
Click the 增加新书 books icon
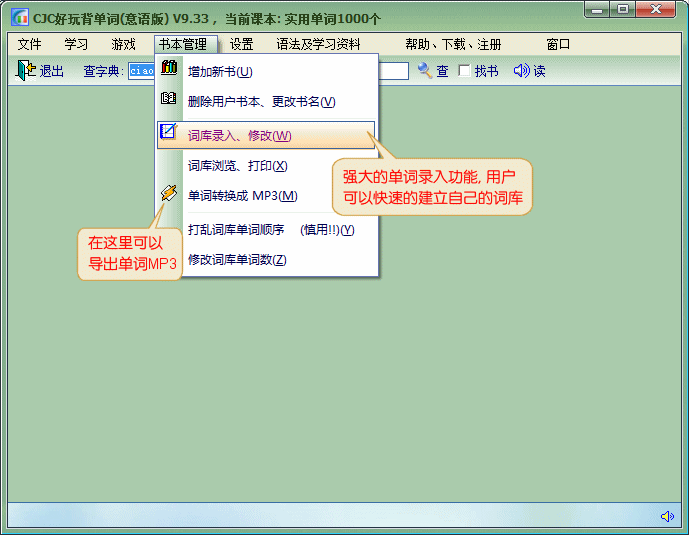(x=169, y=70)
